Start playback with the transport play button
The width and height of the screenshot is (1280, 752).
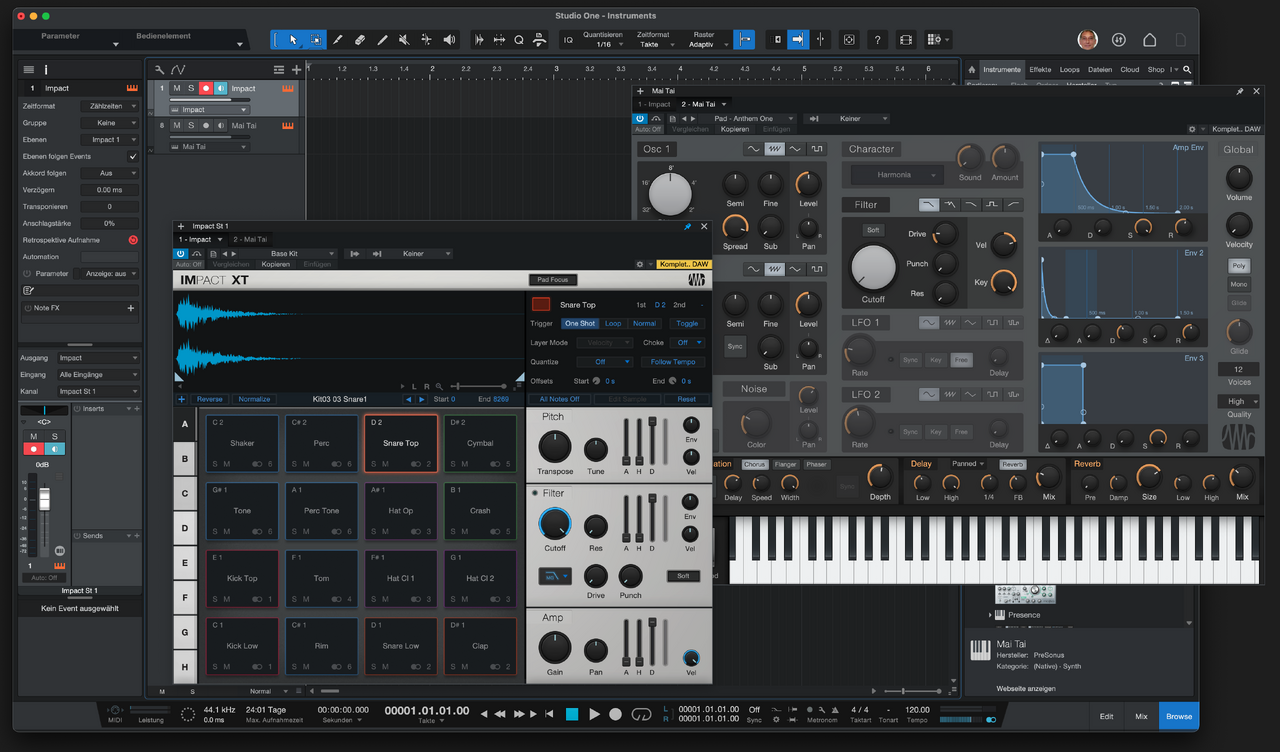point(594,714)
